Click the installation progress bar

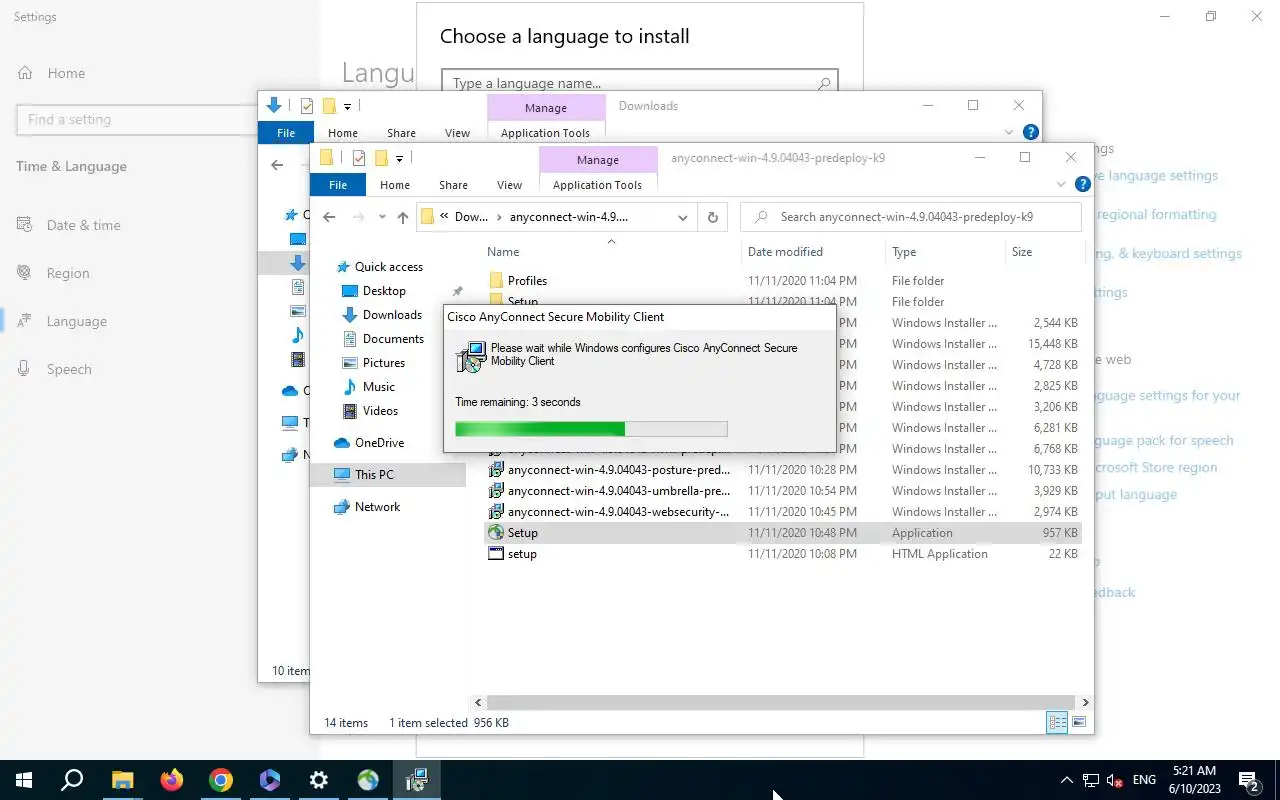click(x=591, y=429)
